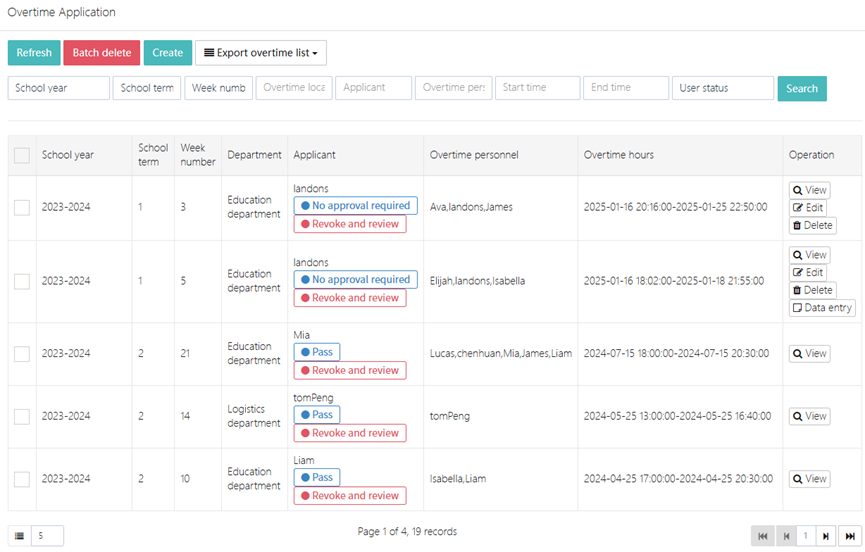This screenshot has width=865, height=552.
Task: Check the tomPeng application row checkbox
Action: 22,417
